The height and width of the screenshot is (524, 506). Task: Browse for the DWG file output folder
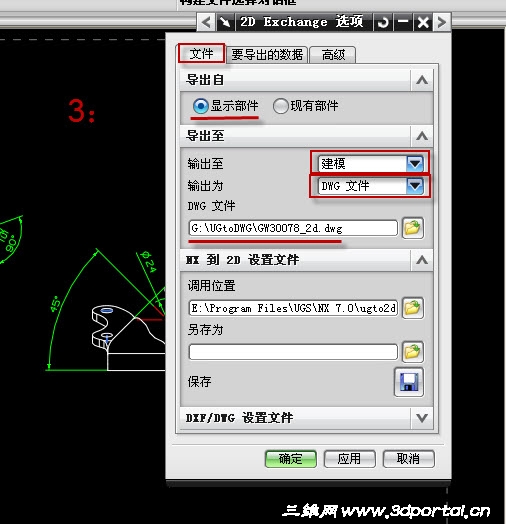click(413, 228)
